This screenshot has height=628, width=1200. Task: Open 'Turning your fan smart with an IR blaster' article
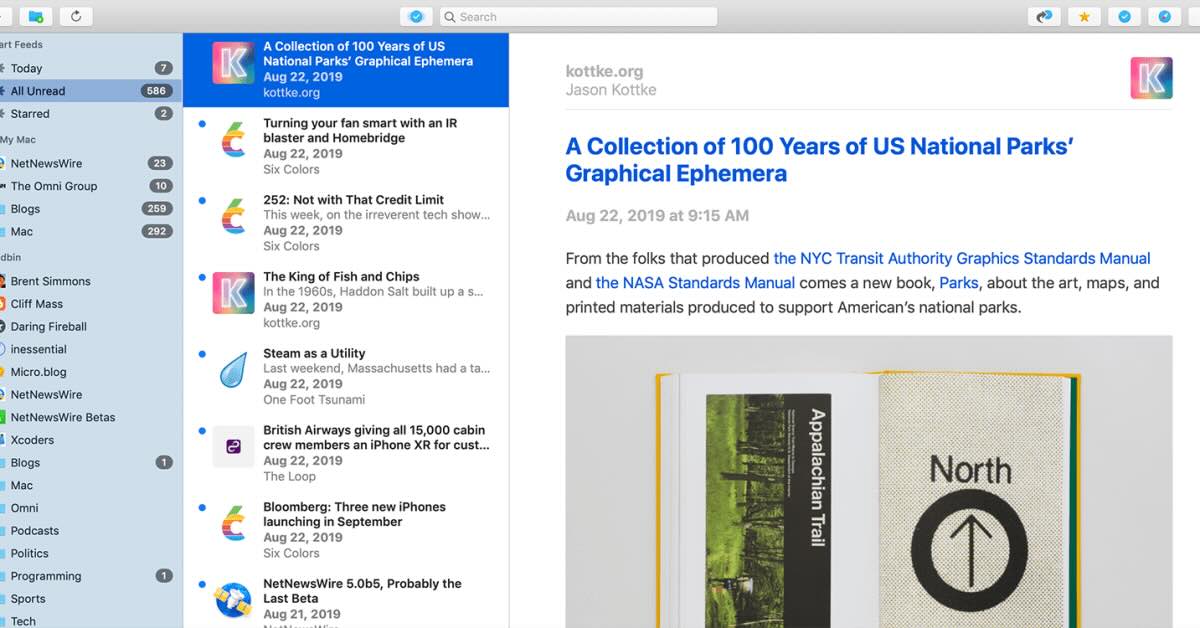pos(346,146)
